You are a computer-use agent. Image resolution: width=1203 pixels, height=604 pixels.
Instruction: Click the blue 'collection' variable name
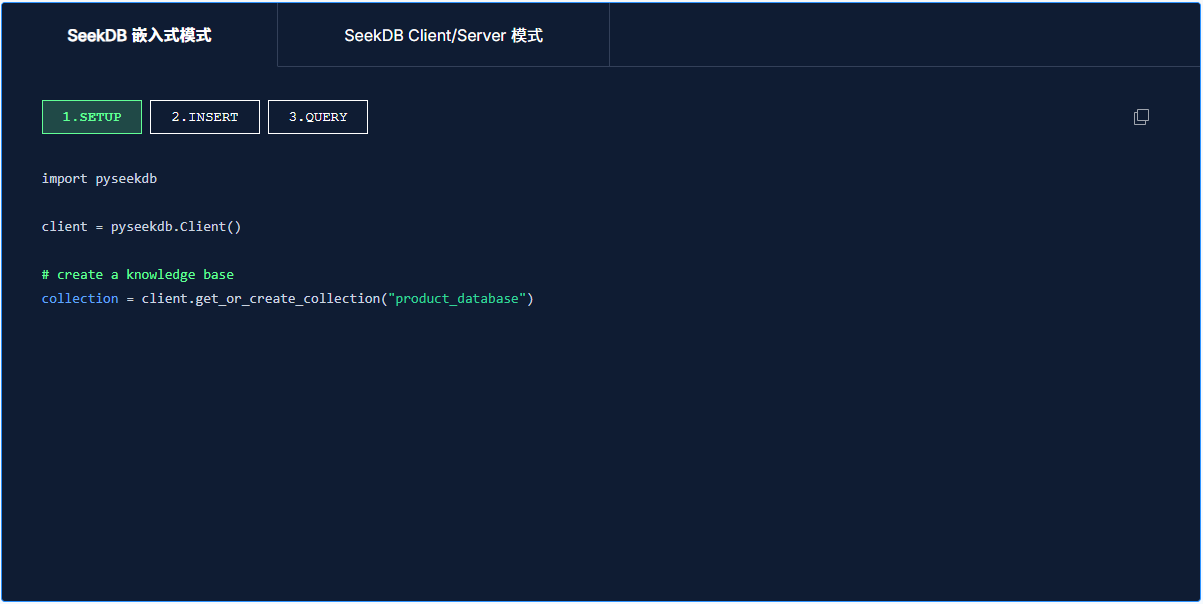(80, 299)
